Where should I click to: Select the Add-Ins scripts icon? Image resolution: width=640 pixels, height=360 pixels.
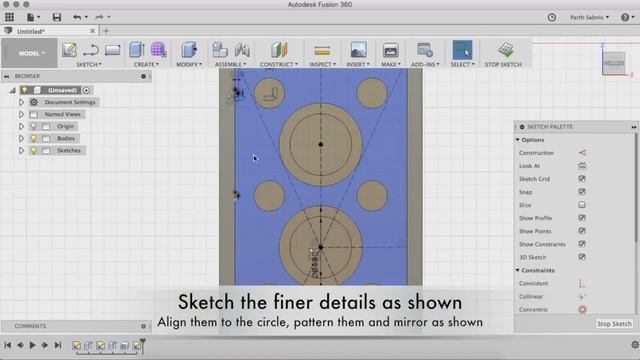(425, 50)
